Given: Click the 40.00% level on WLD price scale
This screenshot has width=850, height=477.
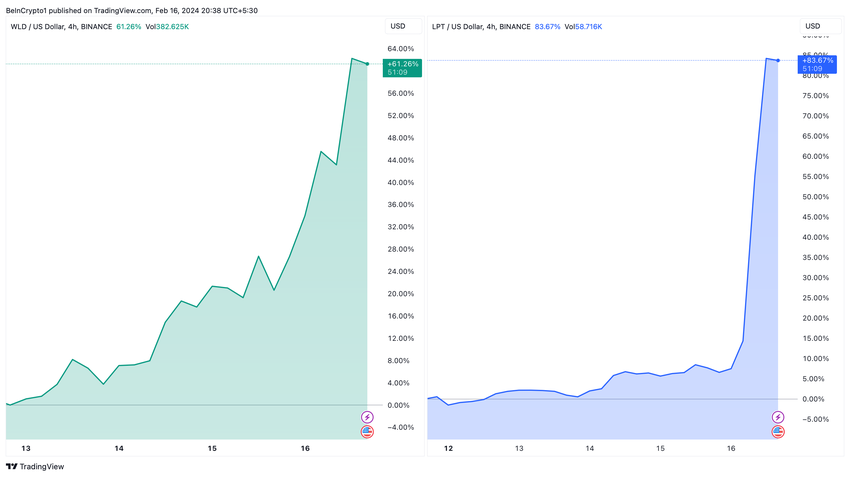Looking at the screenshot, I should (401, 183).
